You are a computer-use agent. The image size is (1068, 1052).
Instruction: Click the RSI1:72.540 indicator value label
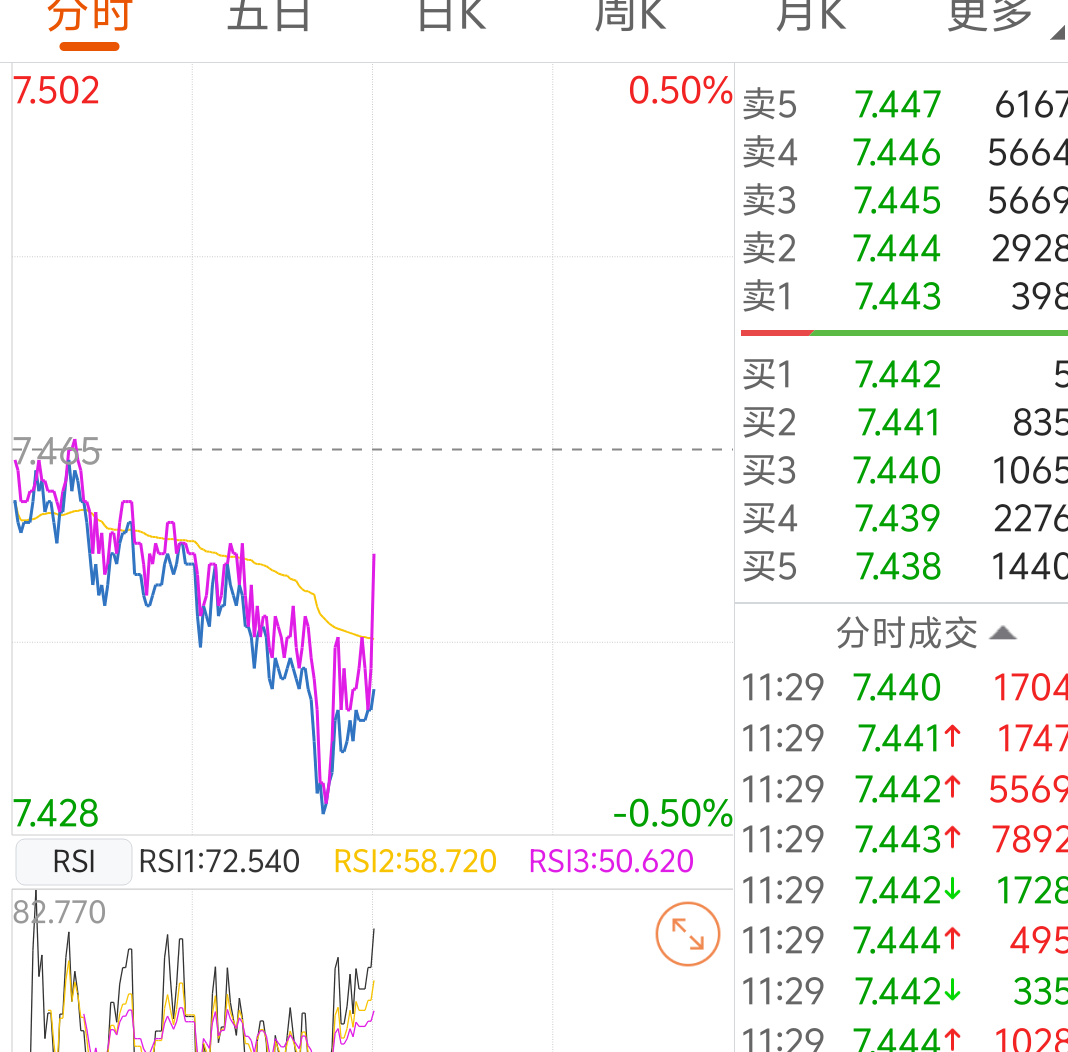pyautogui.click(x=219, y=861)
